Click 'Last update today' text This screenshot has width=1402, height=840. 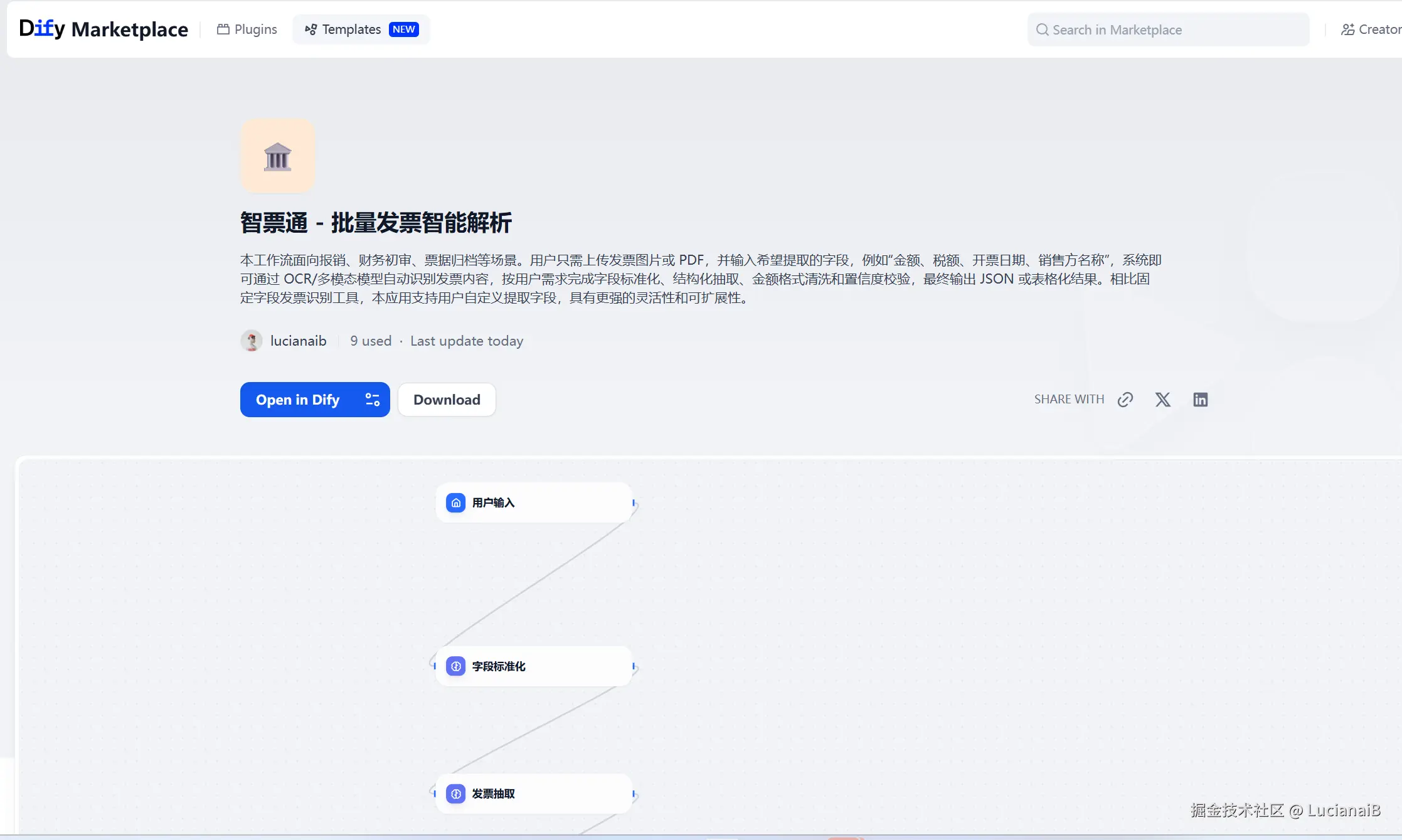tap(467, 341)
